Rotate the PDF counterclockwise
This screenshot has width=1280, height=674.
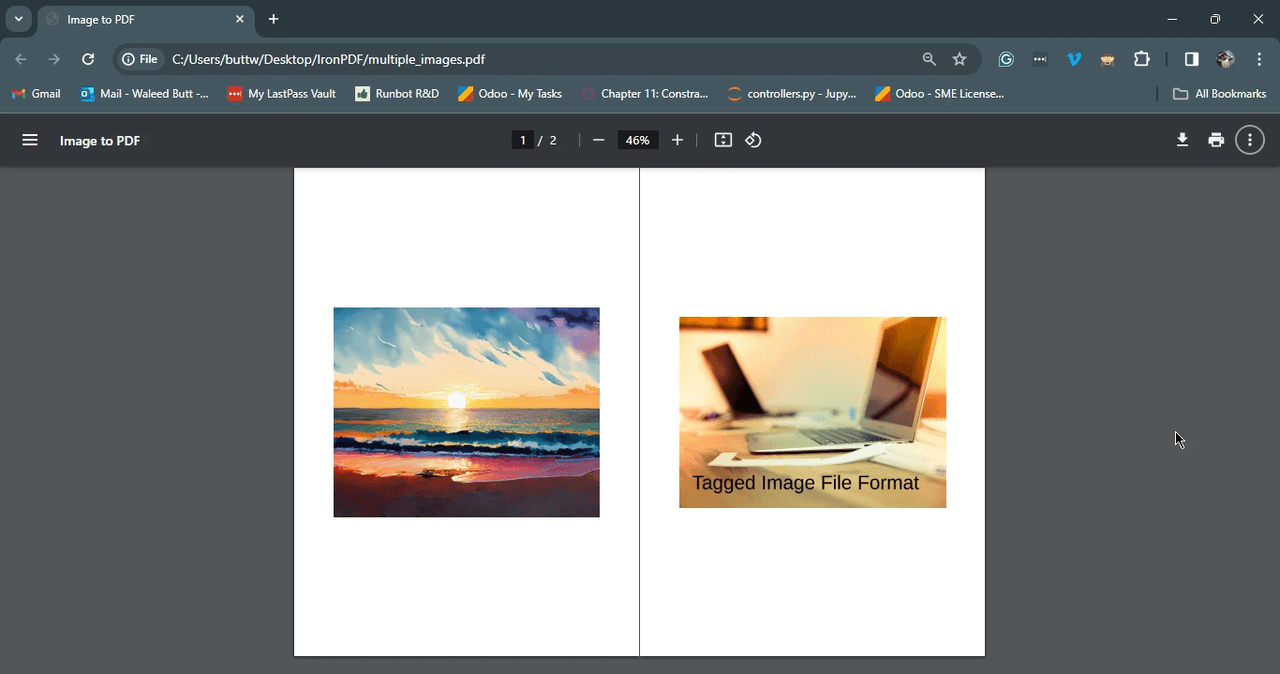[x=753, y=140]
